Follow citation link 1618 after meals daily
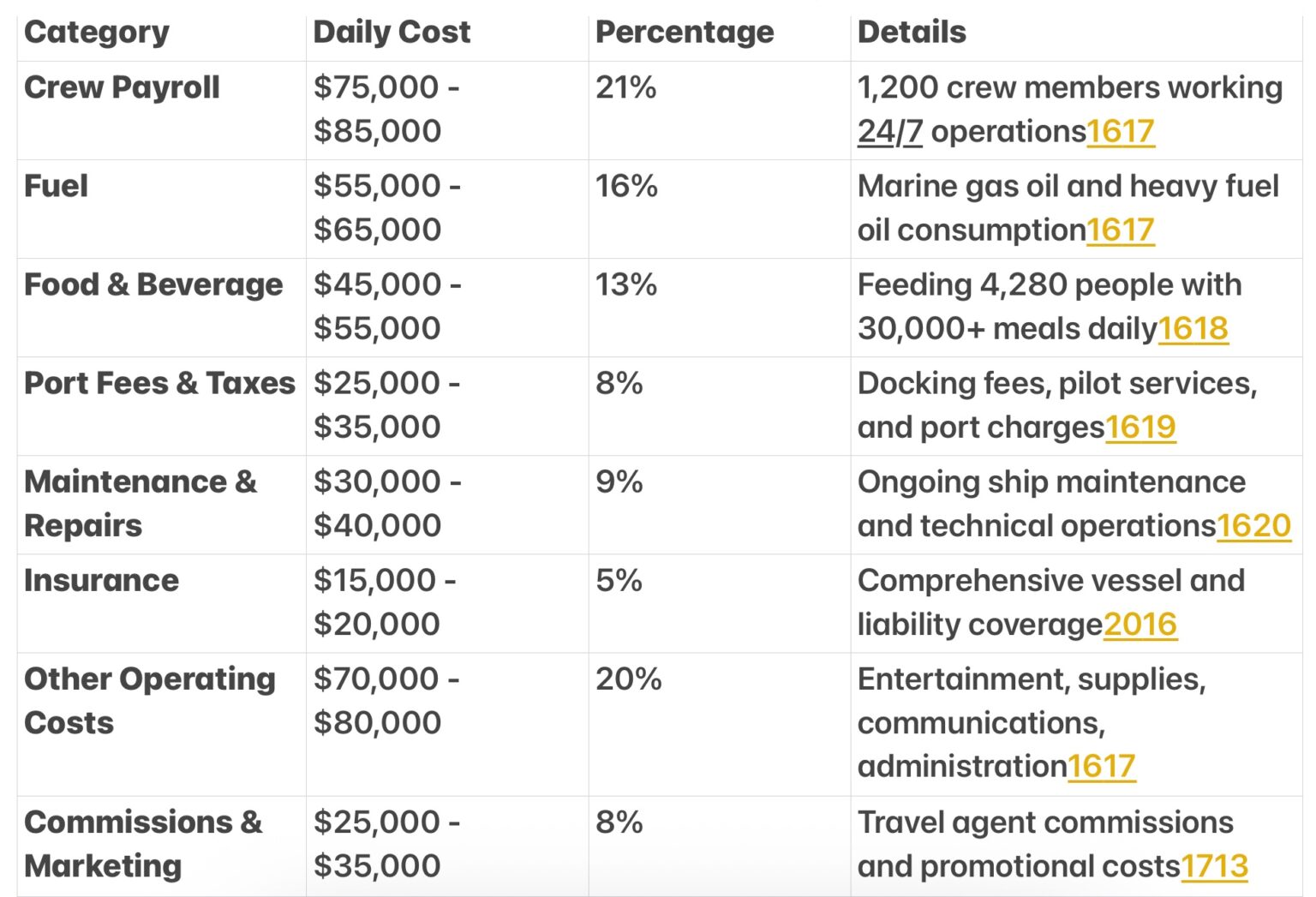Screen dimensions: 1316x897 point(1193,329)
